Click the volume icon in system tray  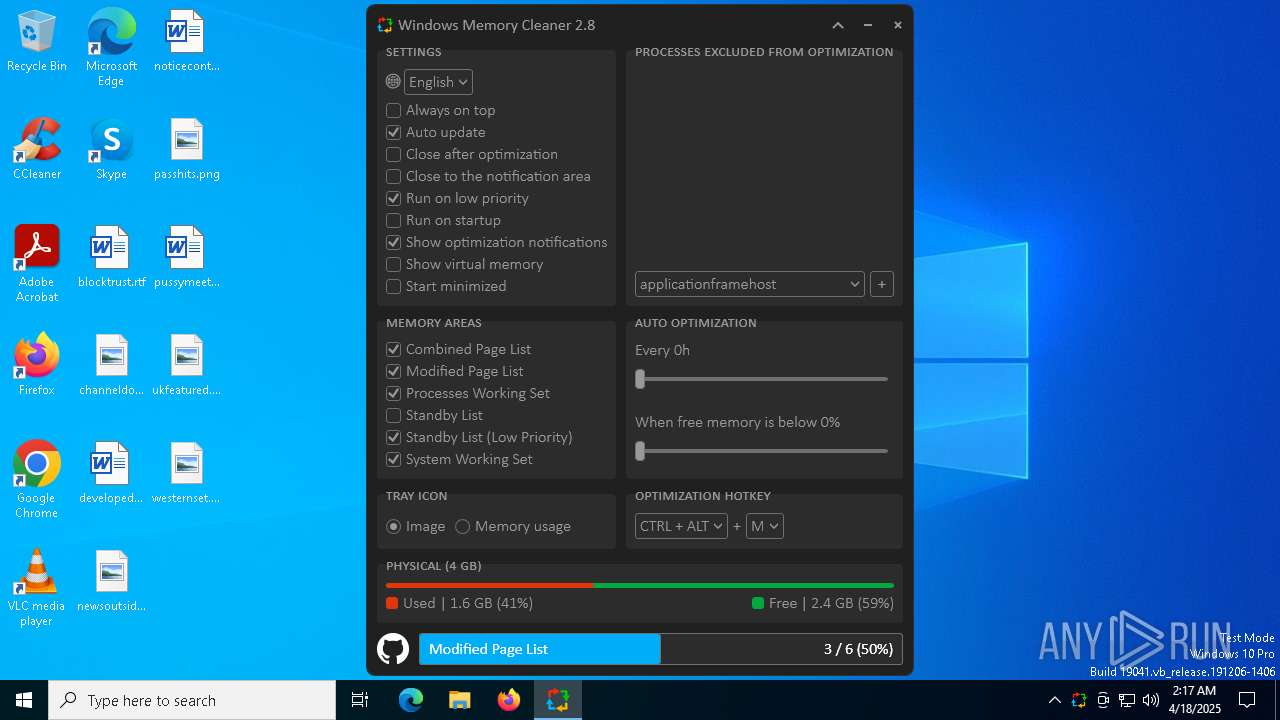[x=1151, y=700]
